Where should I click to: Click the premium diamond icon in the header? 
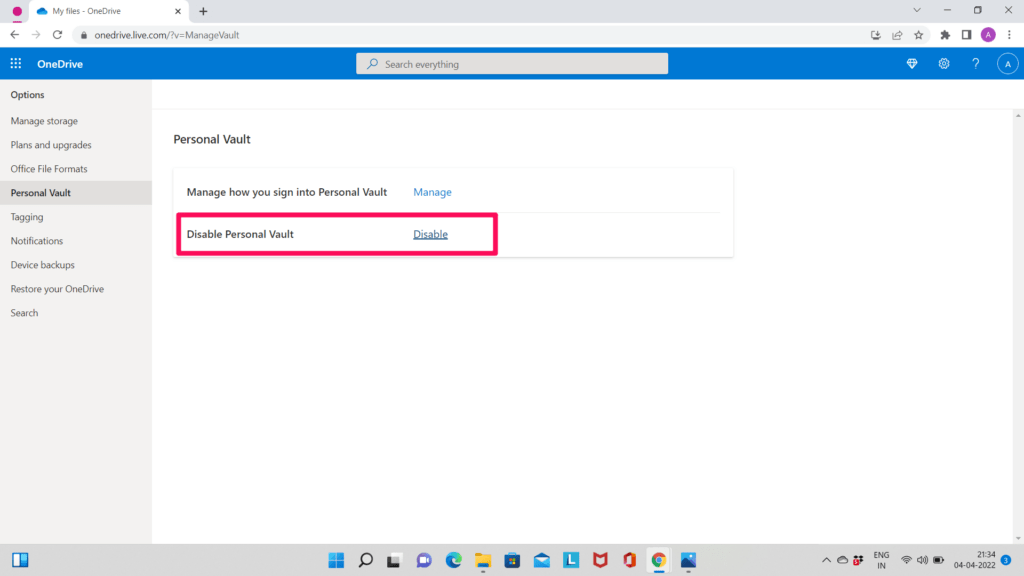pos(911,63)
